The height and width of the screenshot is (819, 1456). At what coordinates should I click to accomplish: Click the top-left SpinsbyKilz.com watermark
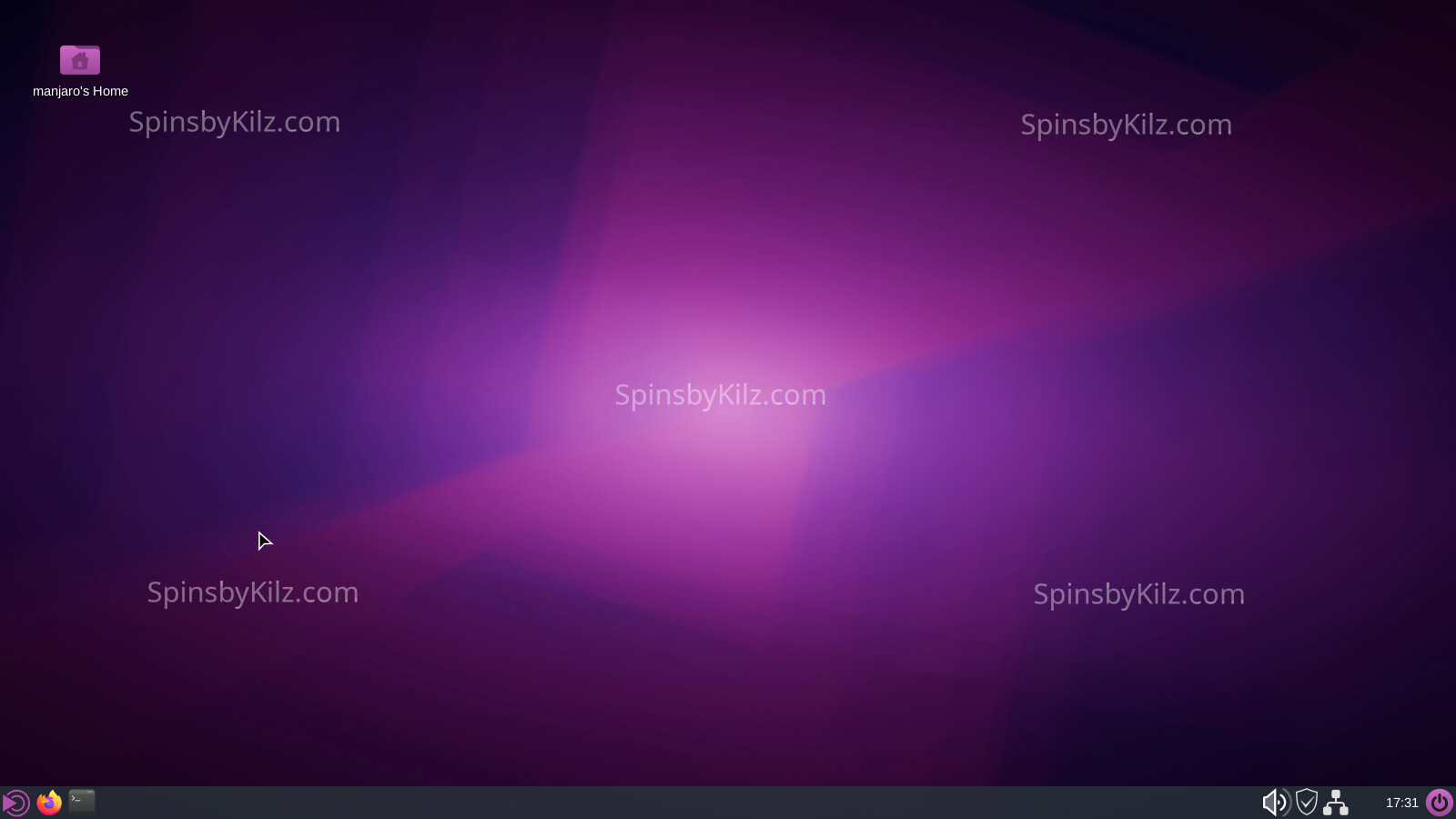coord(234,122)
